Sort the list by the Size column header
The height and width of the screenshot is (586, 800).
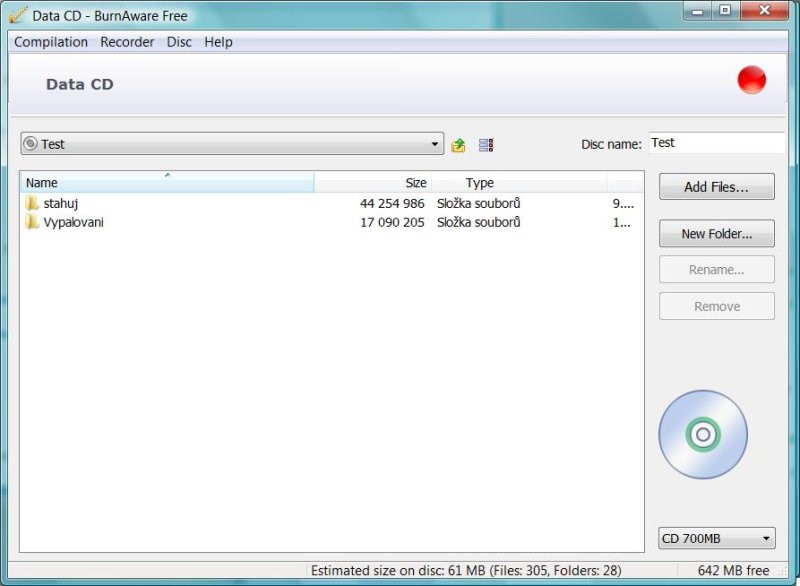[x=373, y=183]
